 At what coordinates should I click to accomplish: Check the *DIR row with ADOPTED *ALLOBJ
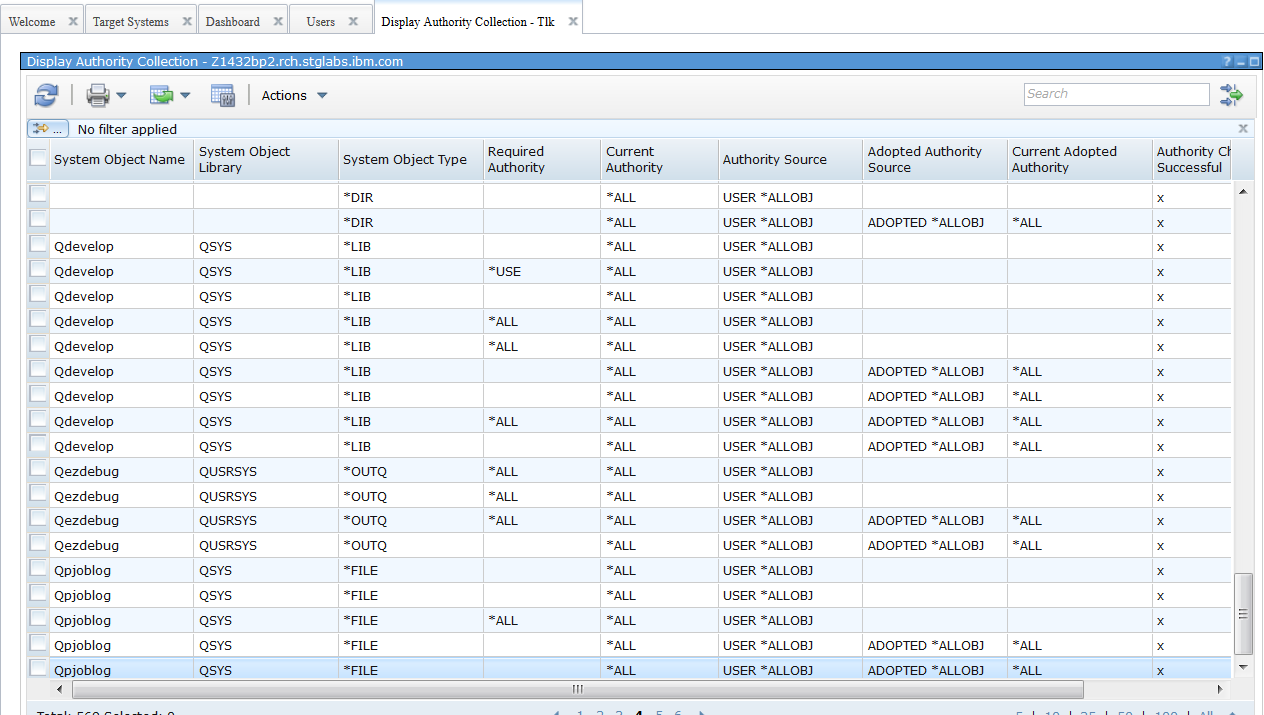38,221
